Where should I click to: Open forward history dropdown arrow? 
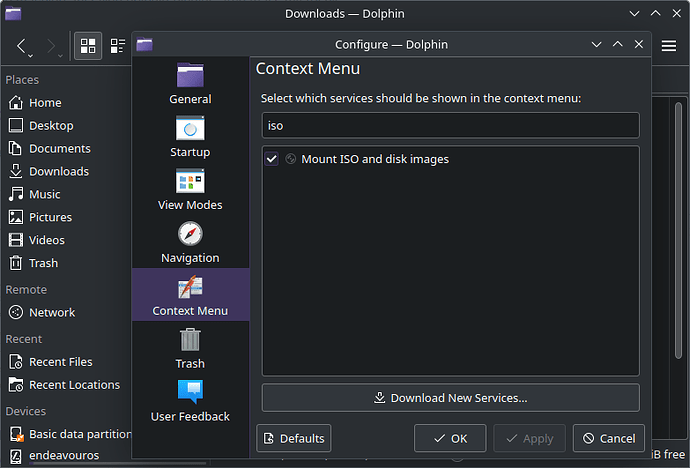(60, 56)
